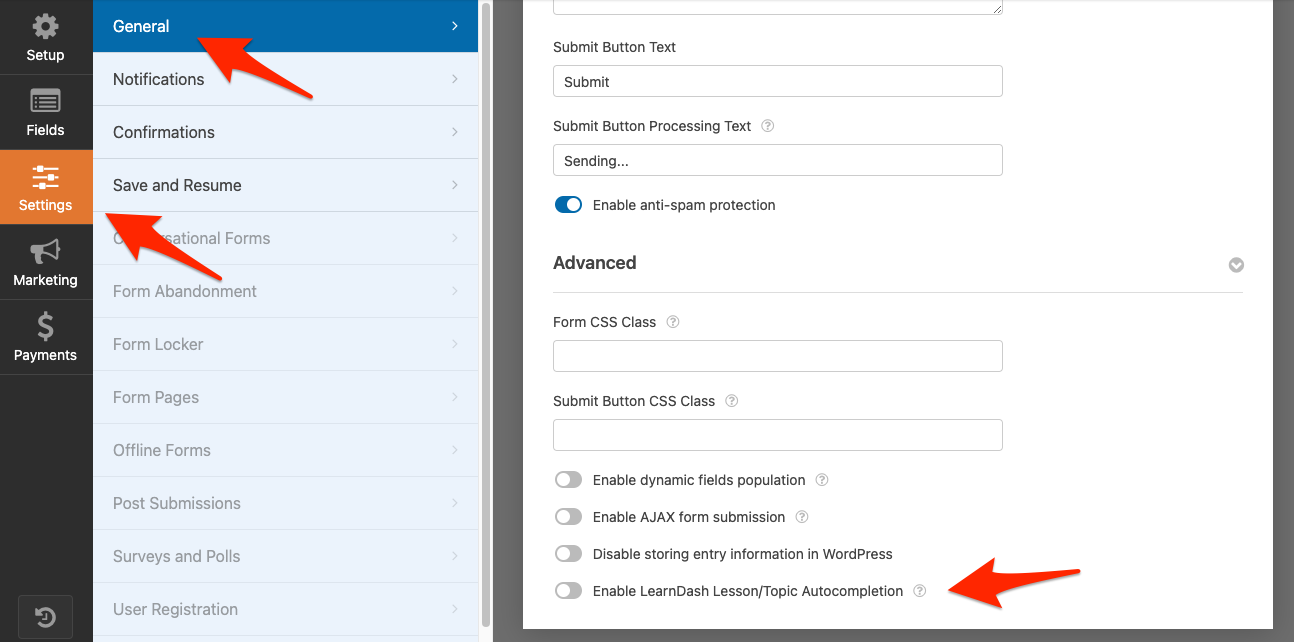The image size is (1294, 642).
Task: Open the Payments dollar sign icon
Action: [45, 337]
